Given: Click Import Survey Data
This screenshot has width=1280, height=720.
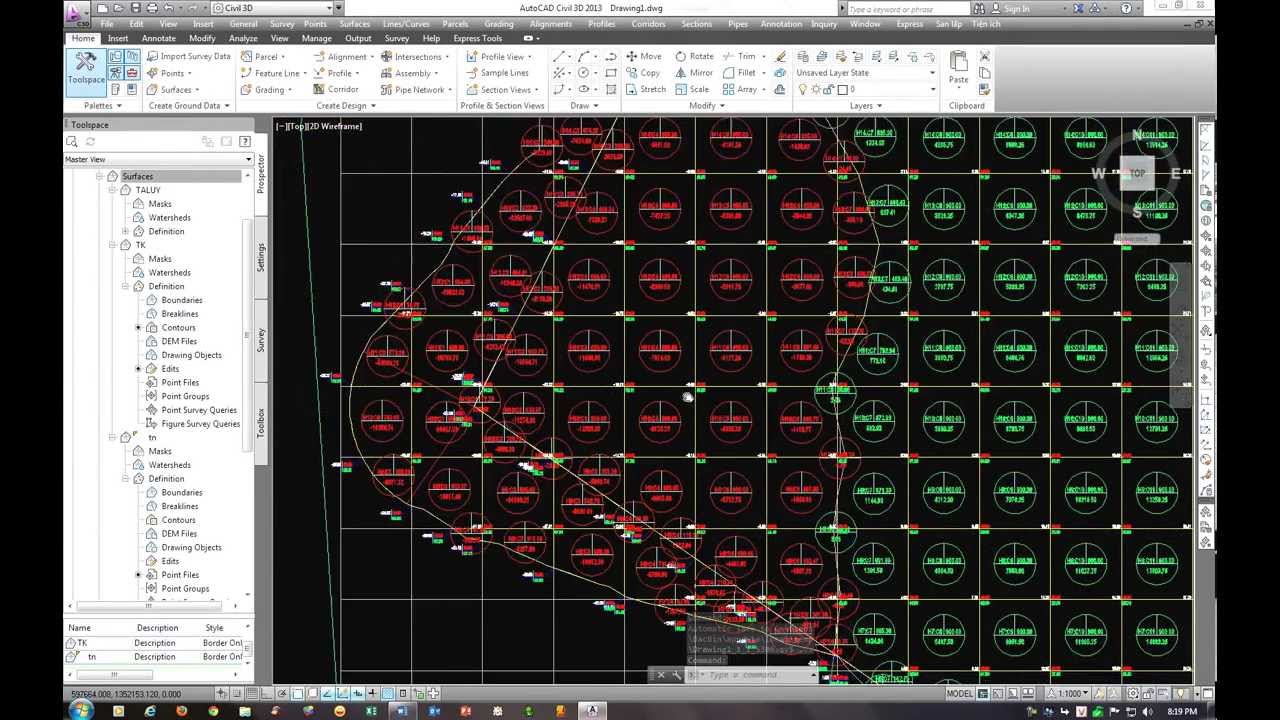Looking at the screenshot, I should (188, 57).
